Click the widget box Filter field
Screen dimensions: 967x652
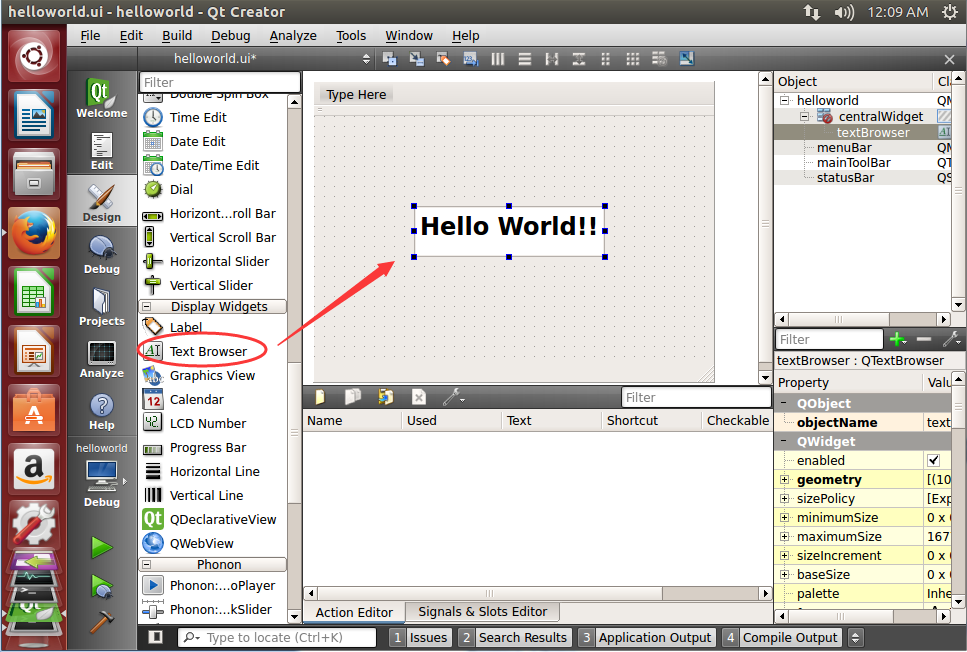(220, 82)
